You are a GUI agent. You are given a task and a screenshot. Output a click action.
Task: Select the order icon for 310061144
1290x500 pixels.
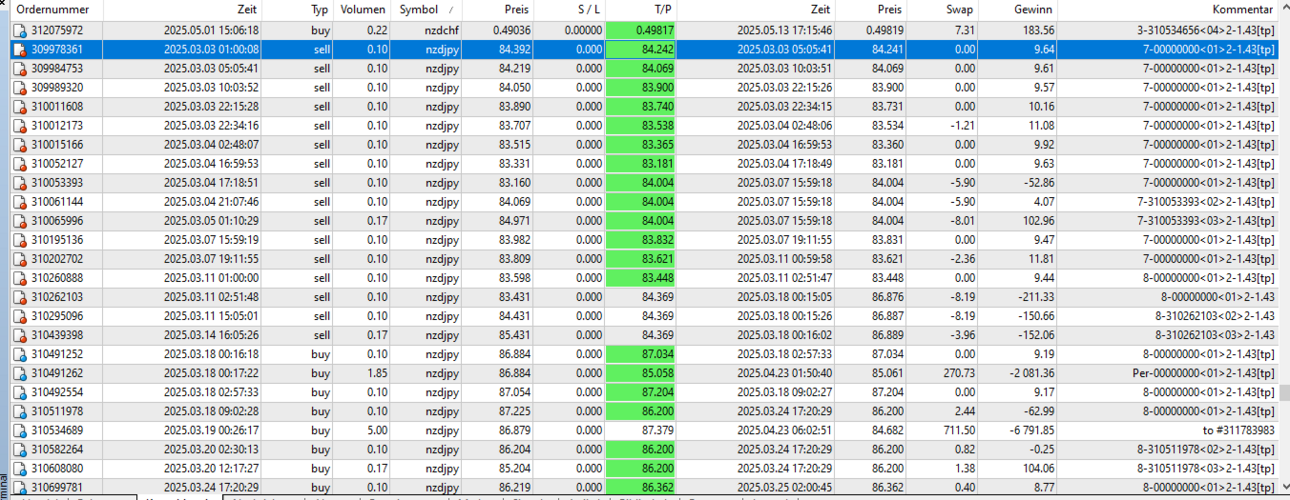(x=20, y=201)
